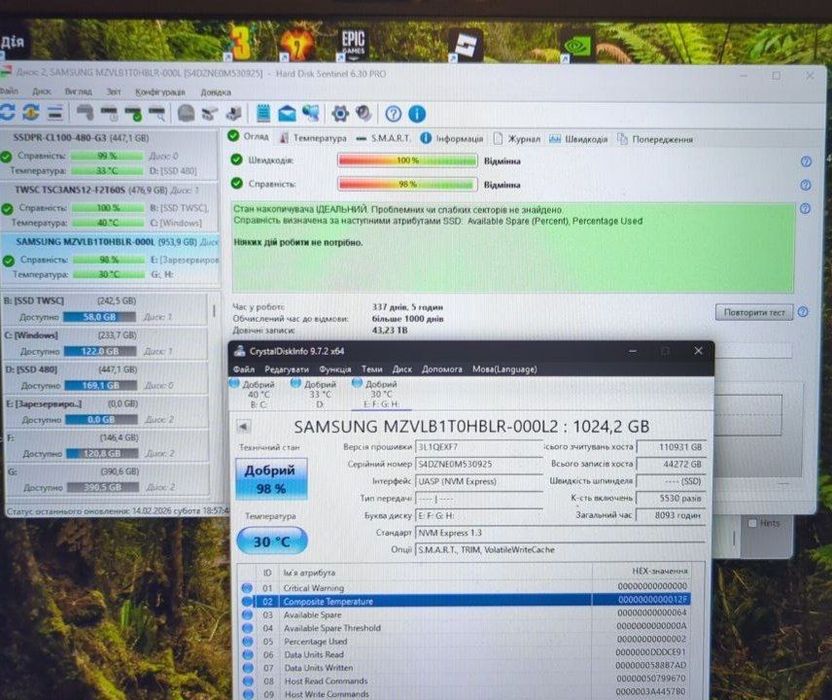Select SAMSUNG MZVLB1T0HBLR-000L disk in list
832x700 pixels.
pos(110,258)
